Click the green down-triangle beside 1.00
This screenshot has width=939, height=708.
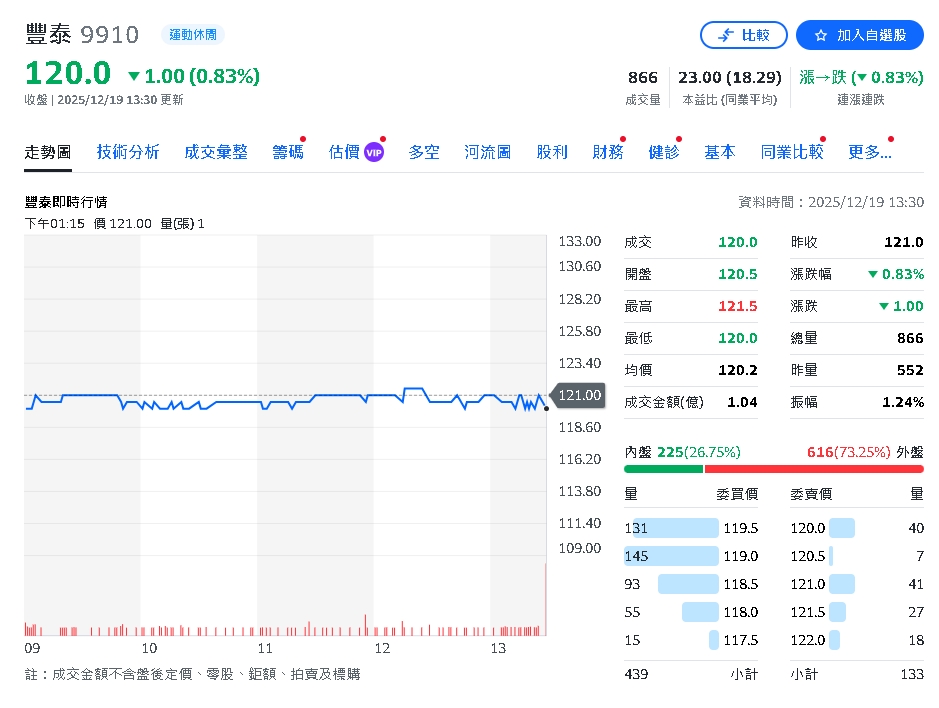pyautogui.click(x=134, y=76)
